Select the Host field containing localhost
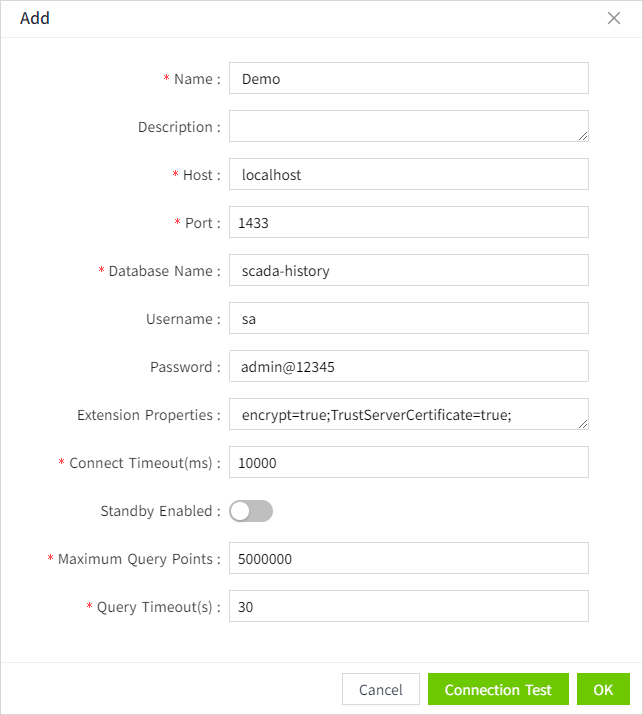The image size is (643, 715). tap(408, 175)
